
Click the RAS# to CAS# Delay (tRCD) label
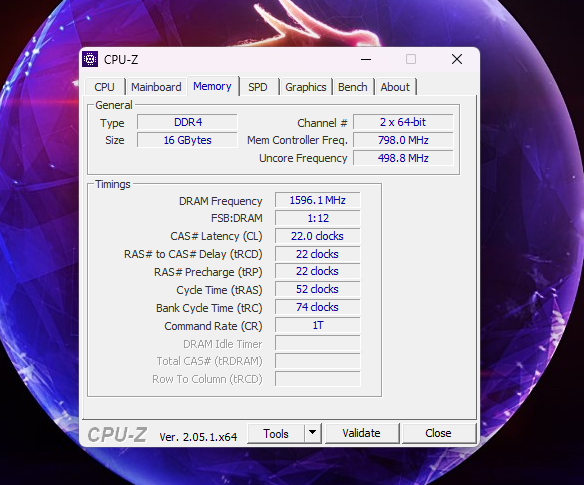[x=193, y=254]
